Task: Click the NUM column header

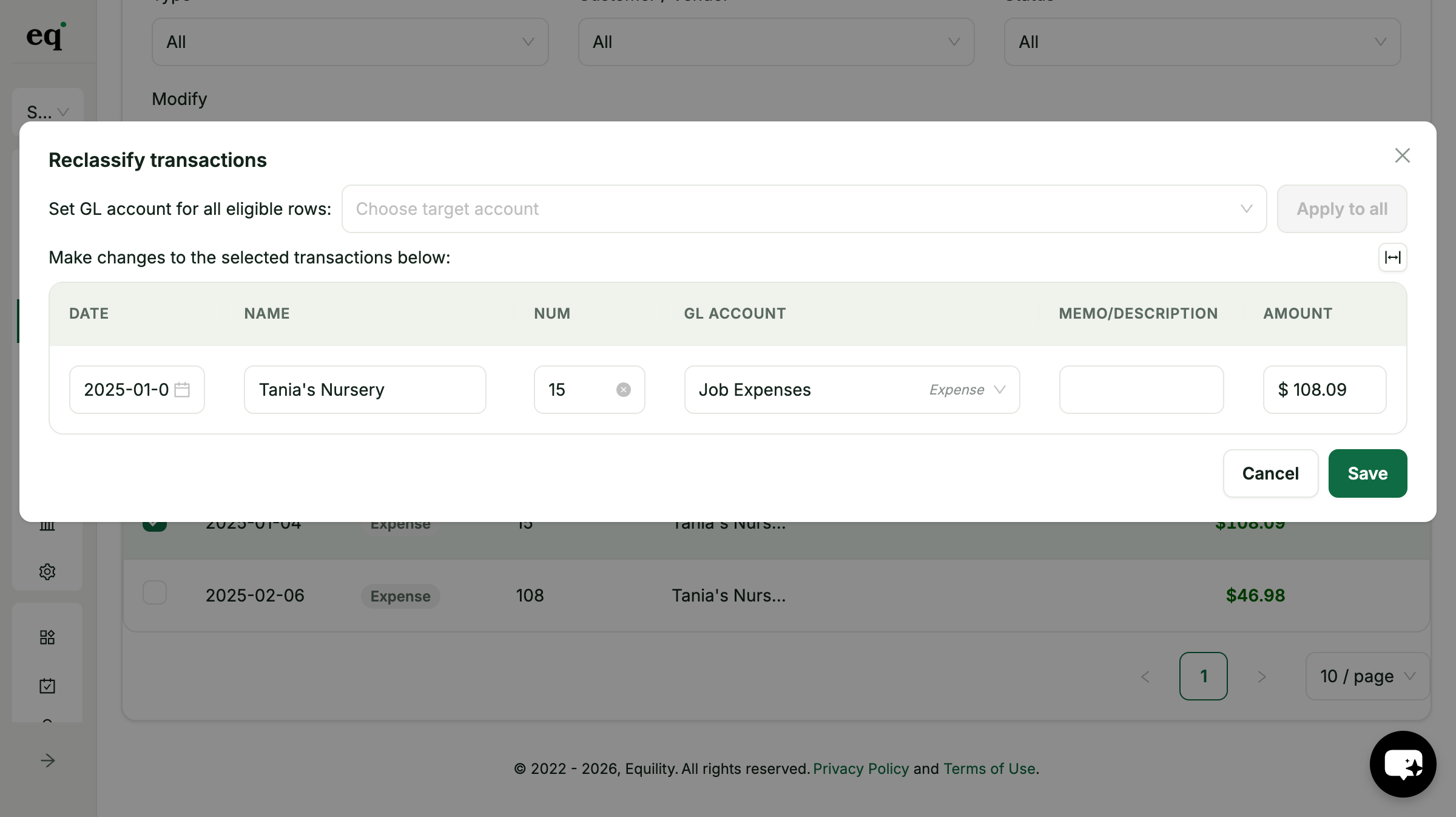Action: (552, 313)
